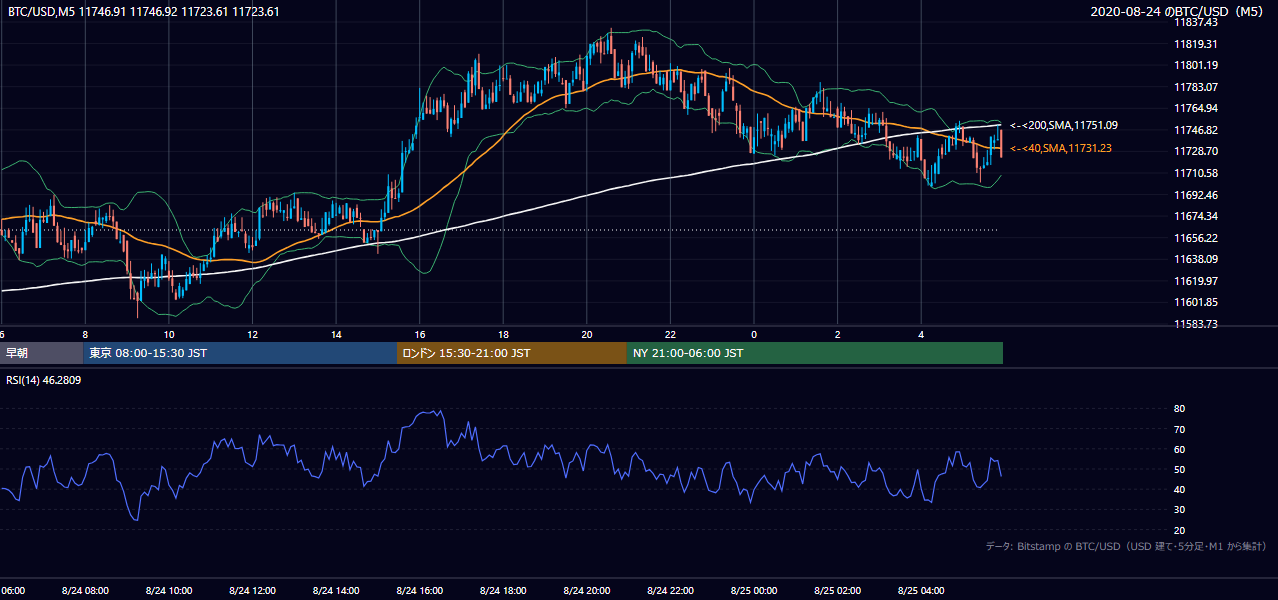Click price axis value 11656.22
Viewport: 1278px width, 600px height.
1195,238
